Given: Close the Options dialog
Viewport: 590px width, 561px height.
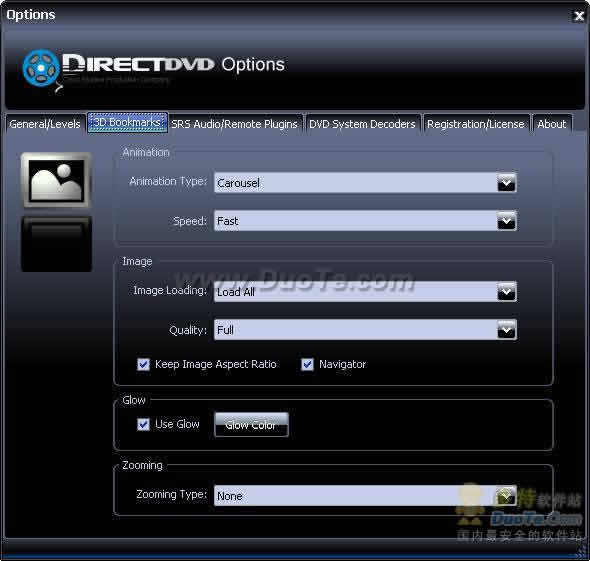Looking at the screenshot, I should coord(578,15).
